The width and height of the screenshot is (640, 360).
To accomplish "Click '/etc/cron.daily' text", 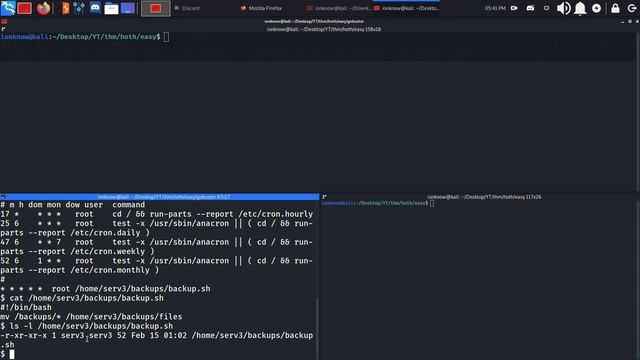I will tap(105, 233).
